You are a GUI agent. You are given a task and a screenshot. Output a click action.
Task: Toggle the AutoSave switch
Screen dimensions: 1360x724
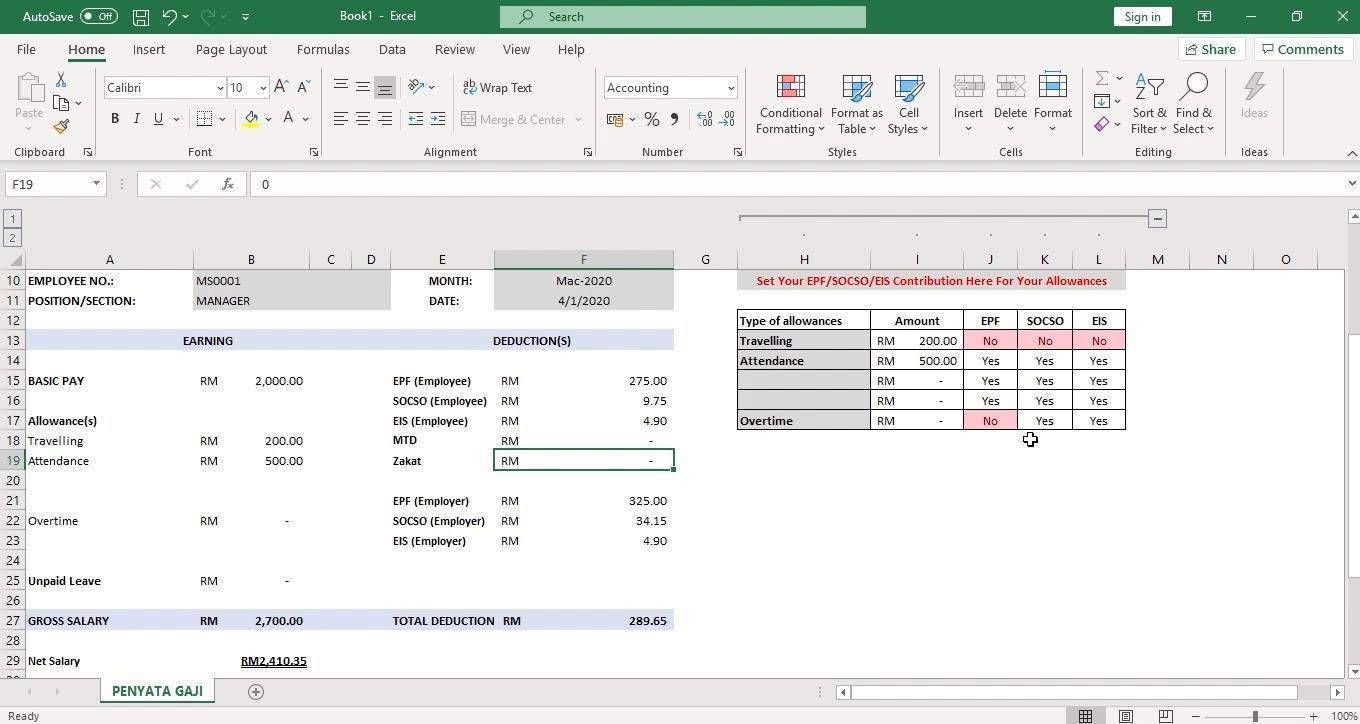pyautogui.click(x=99, y=17)
